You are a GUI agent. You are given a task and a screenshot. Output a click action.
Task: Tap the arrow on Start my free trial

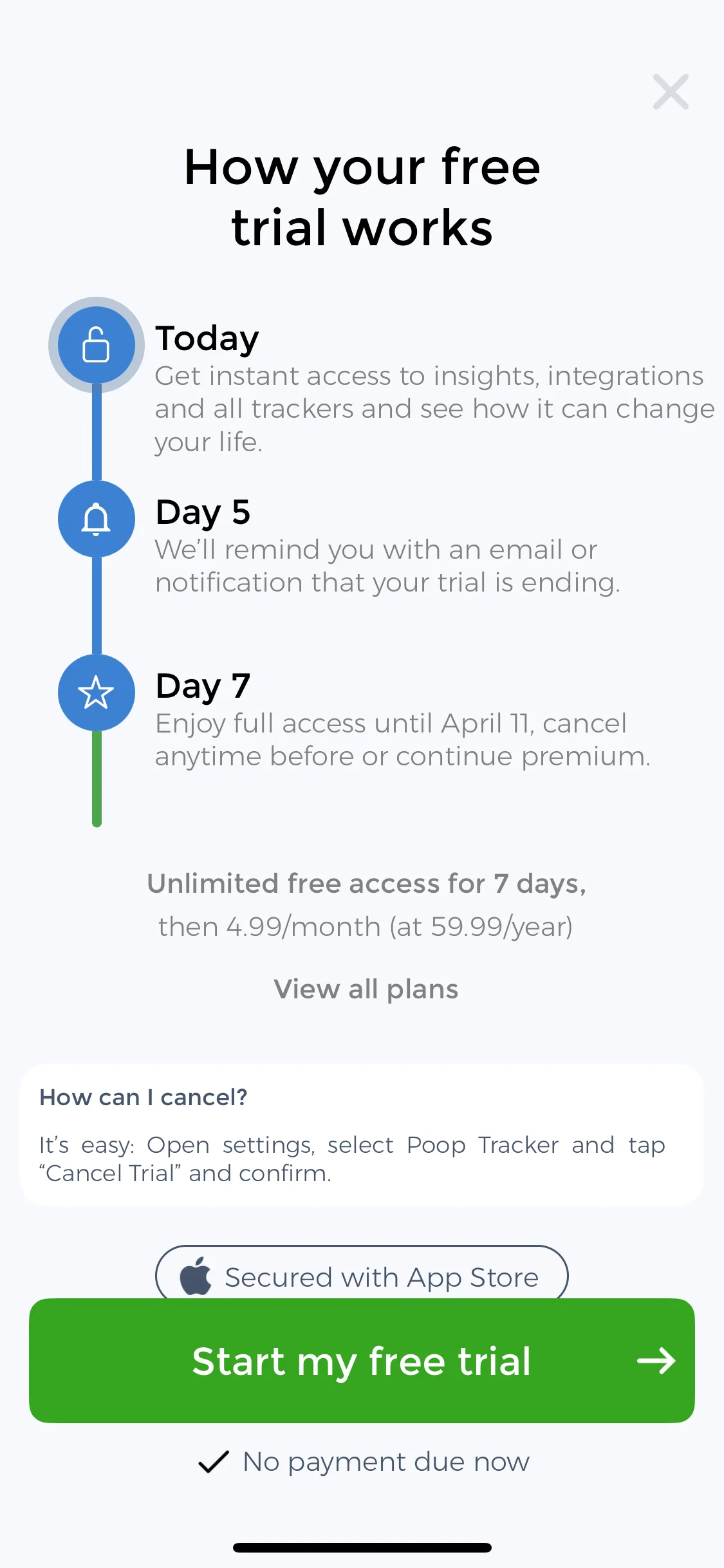click(x=656, y=1361)
